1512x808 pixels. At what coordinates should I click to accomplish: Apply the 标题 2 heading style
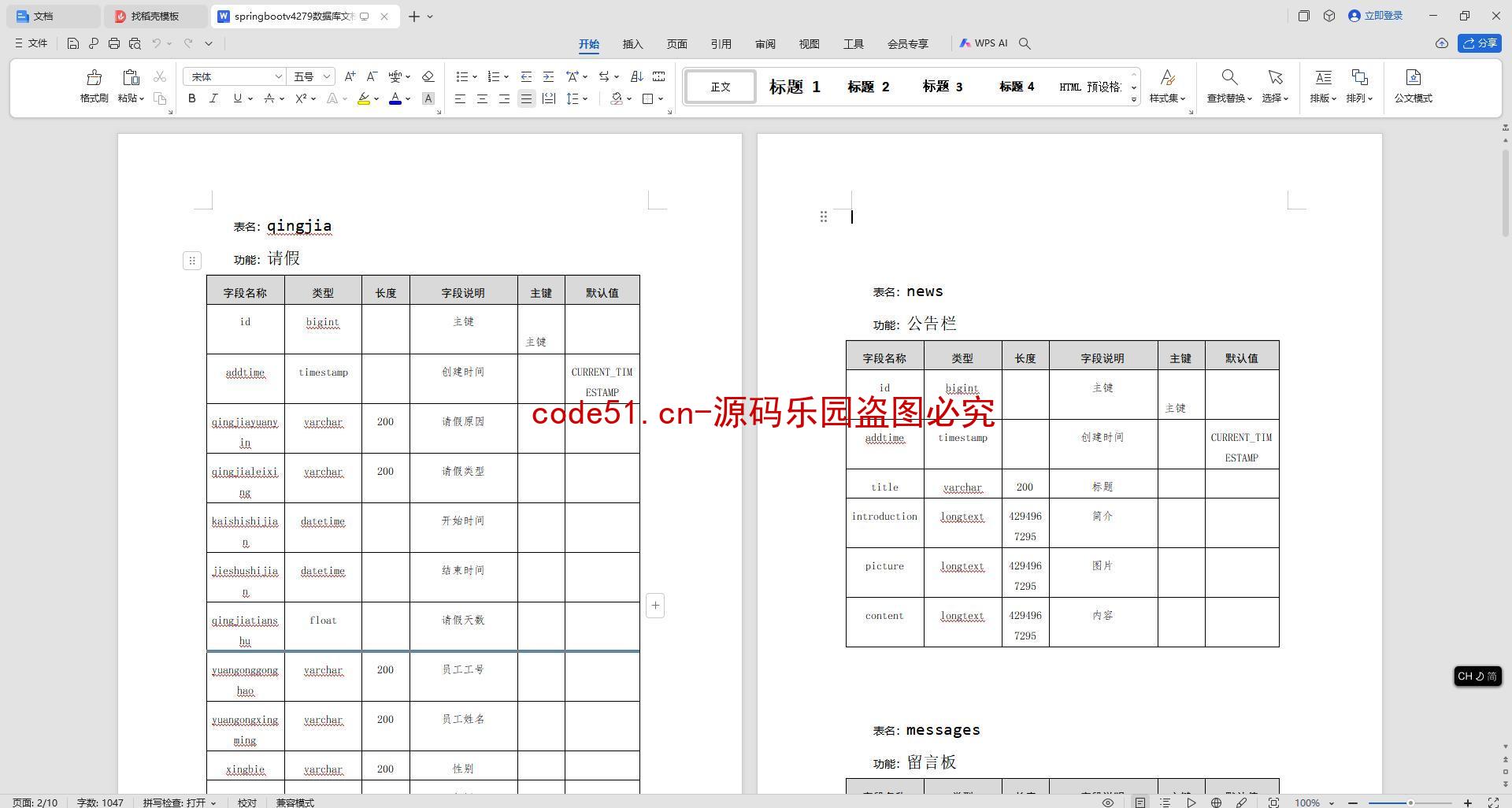point(869,87)
